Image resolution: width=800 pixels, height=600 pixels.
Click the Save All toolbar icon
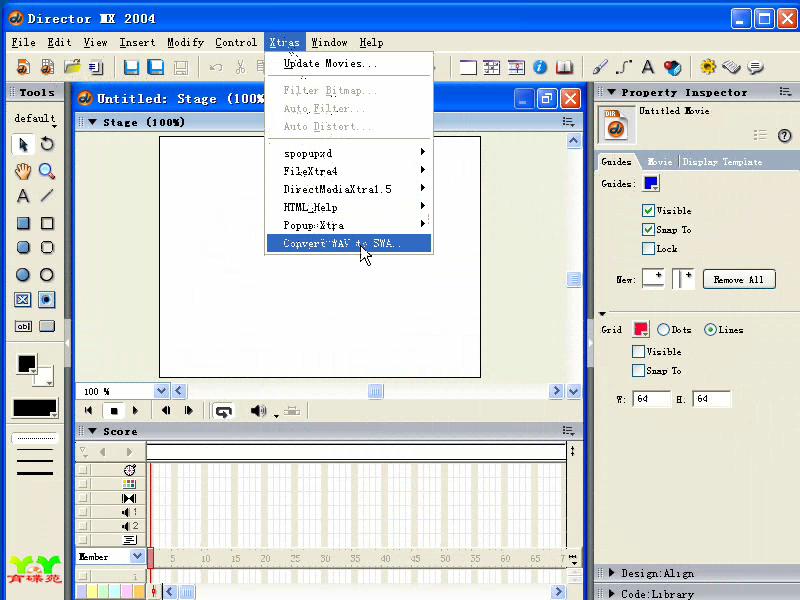(x=156, y=67)
